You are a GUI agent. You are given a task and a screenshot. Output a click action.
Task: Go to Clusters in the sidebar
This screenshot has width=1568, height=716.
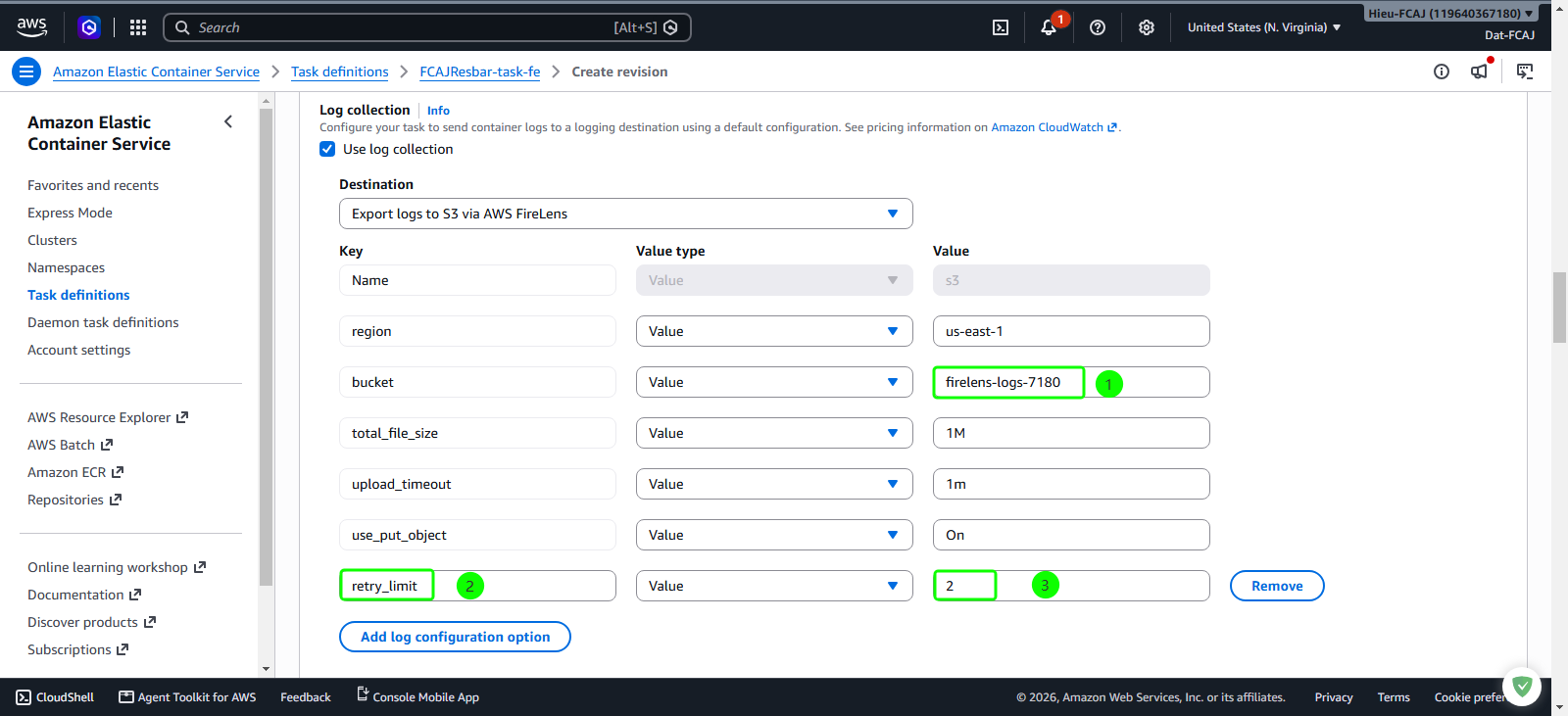52,240
